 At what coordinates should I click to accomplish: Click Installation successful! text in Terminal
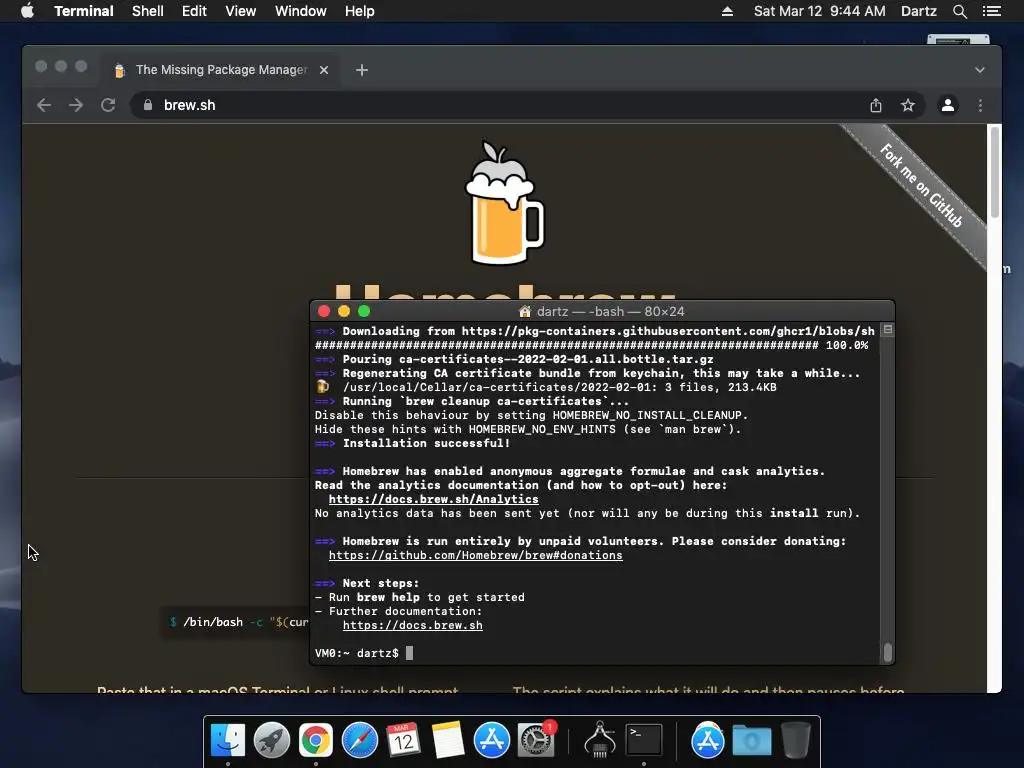pyautogui.click(x=426, y=443)
